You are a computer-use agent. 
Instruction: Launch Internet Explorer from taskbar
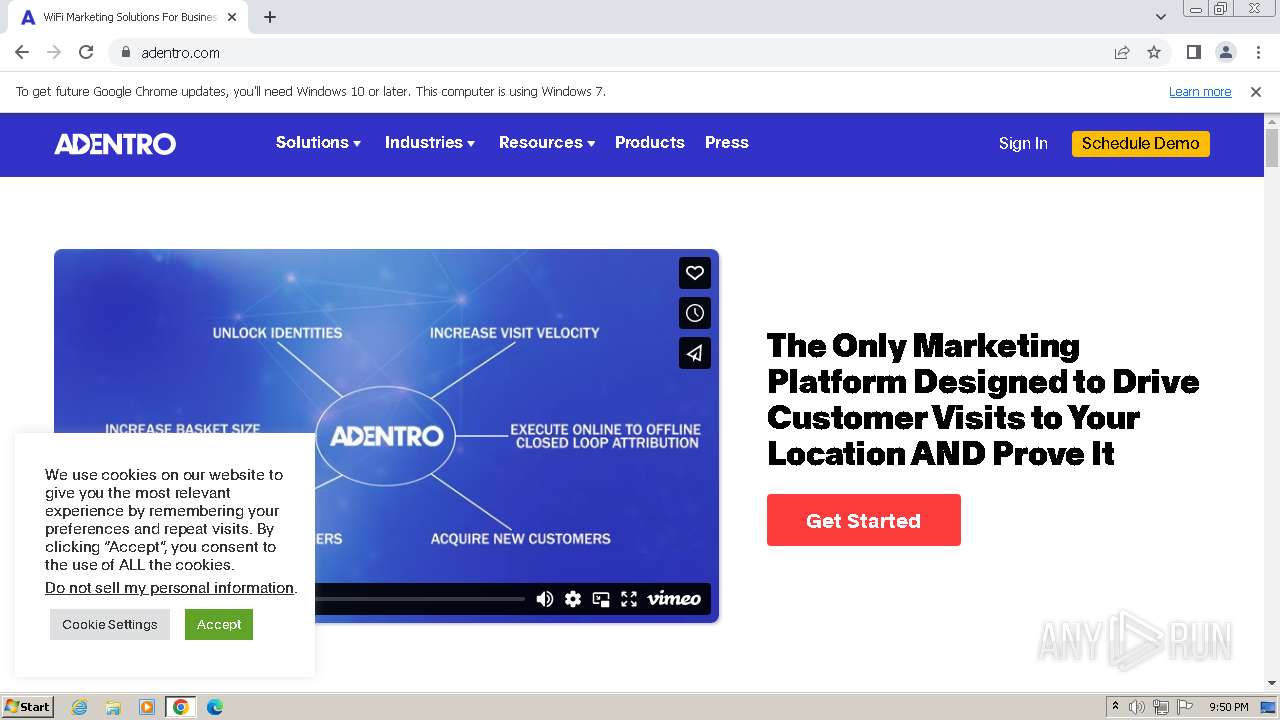[80, 707]
